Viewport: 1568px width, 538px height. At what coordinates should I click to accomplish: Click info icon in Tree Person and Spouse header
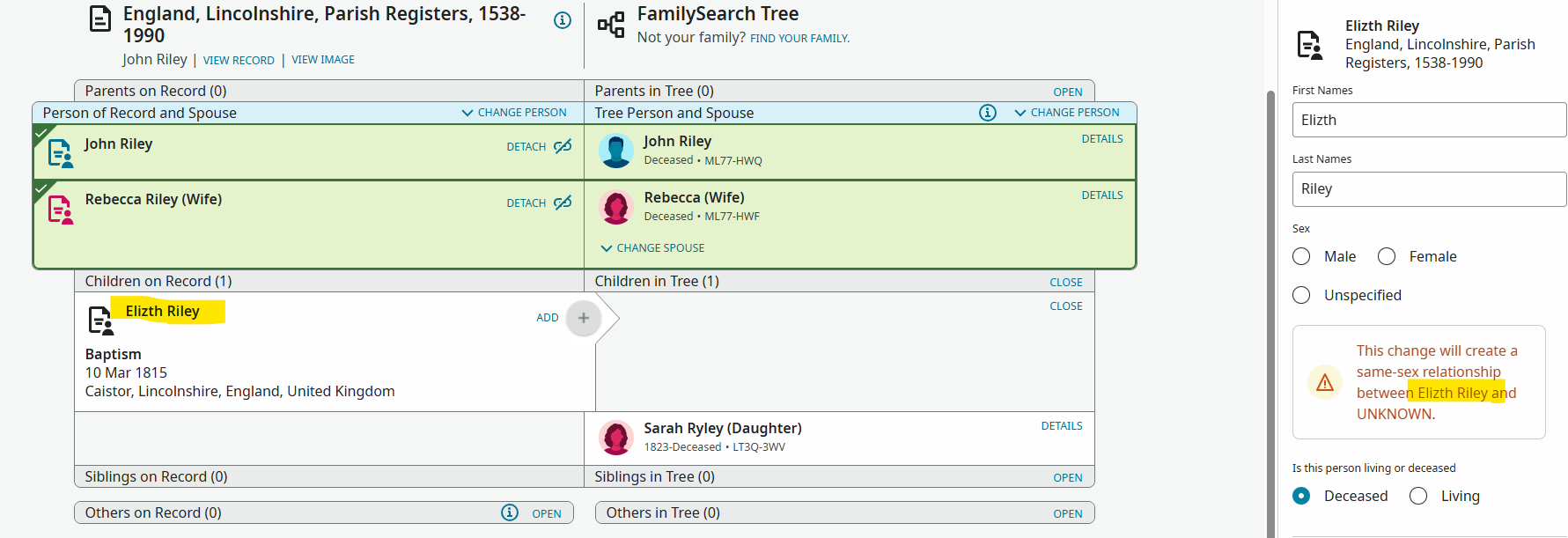click(988, 113)
